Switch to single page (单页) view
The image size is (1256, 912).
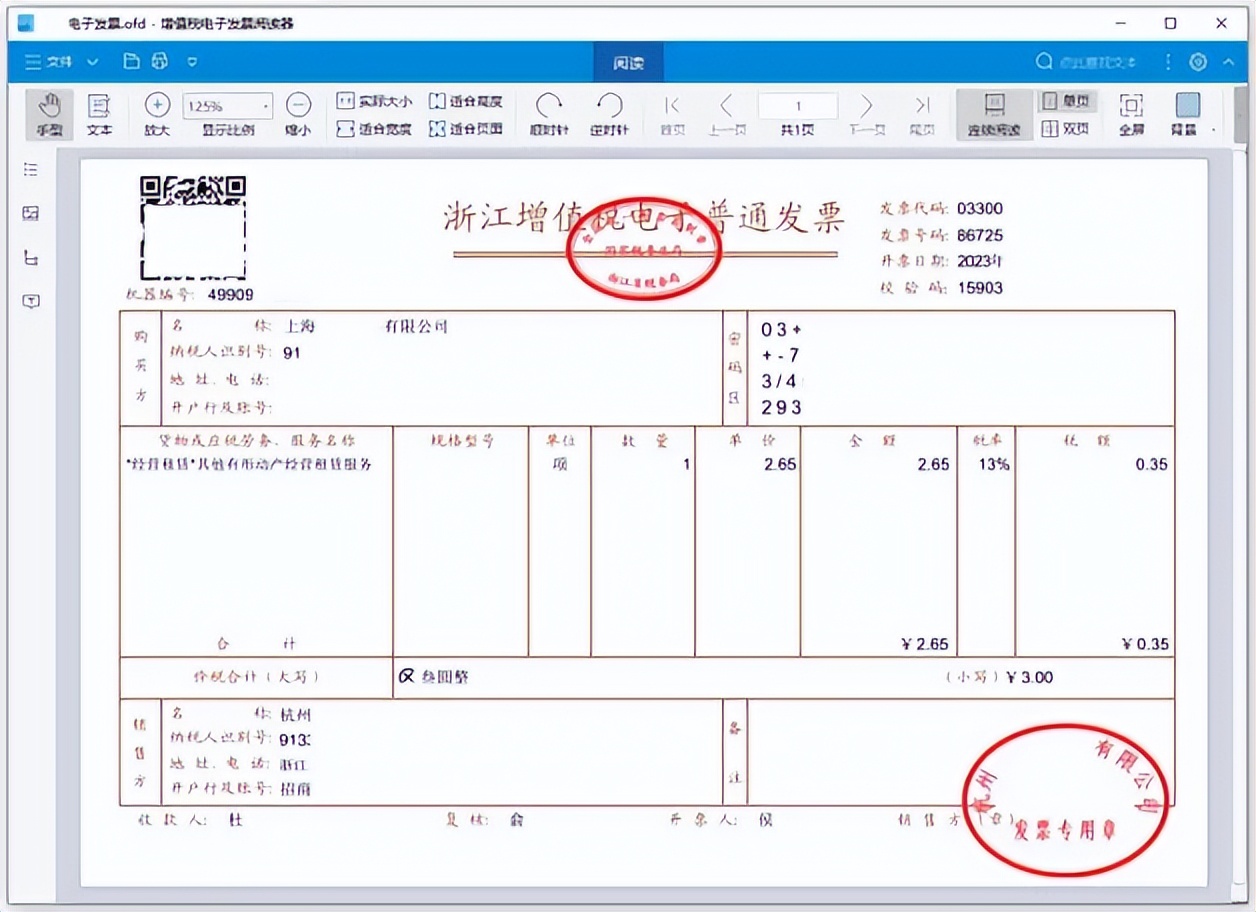[x=1066, y=100]
